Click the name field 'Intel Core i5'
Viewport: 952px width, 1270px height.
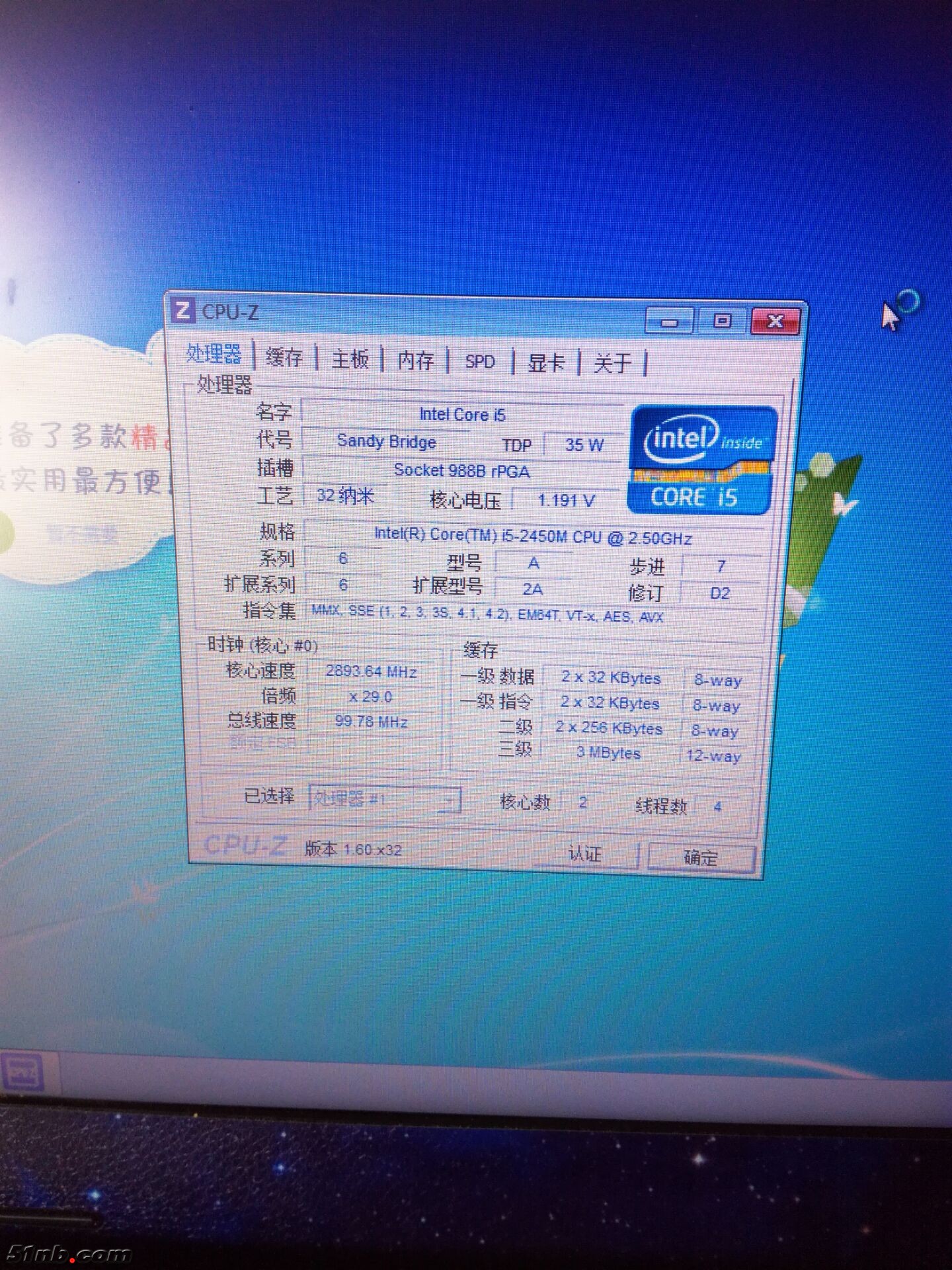click(462, 414)
